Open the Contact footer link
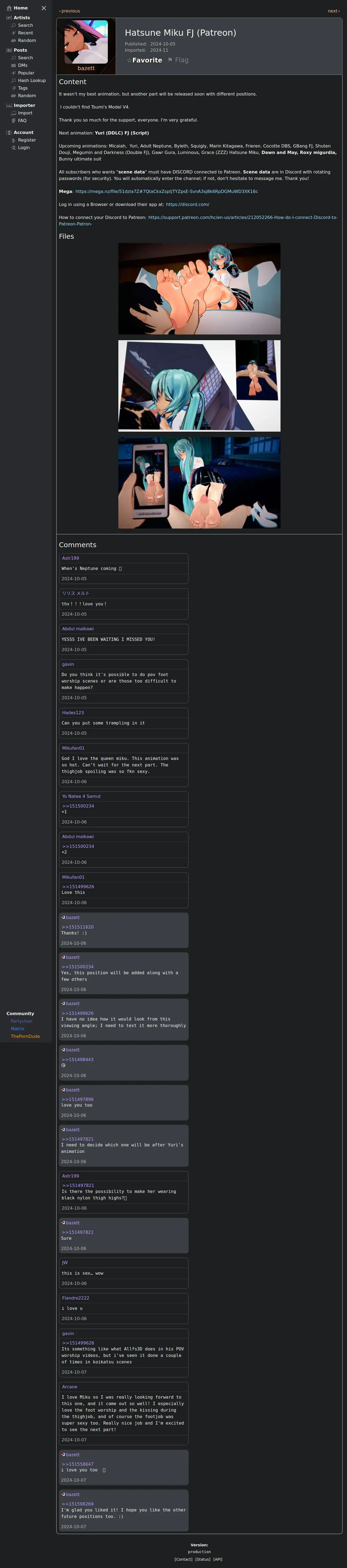 tap(183, 1560)
